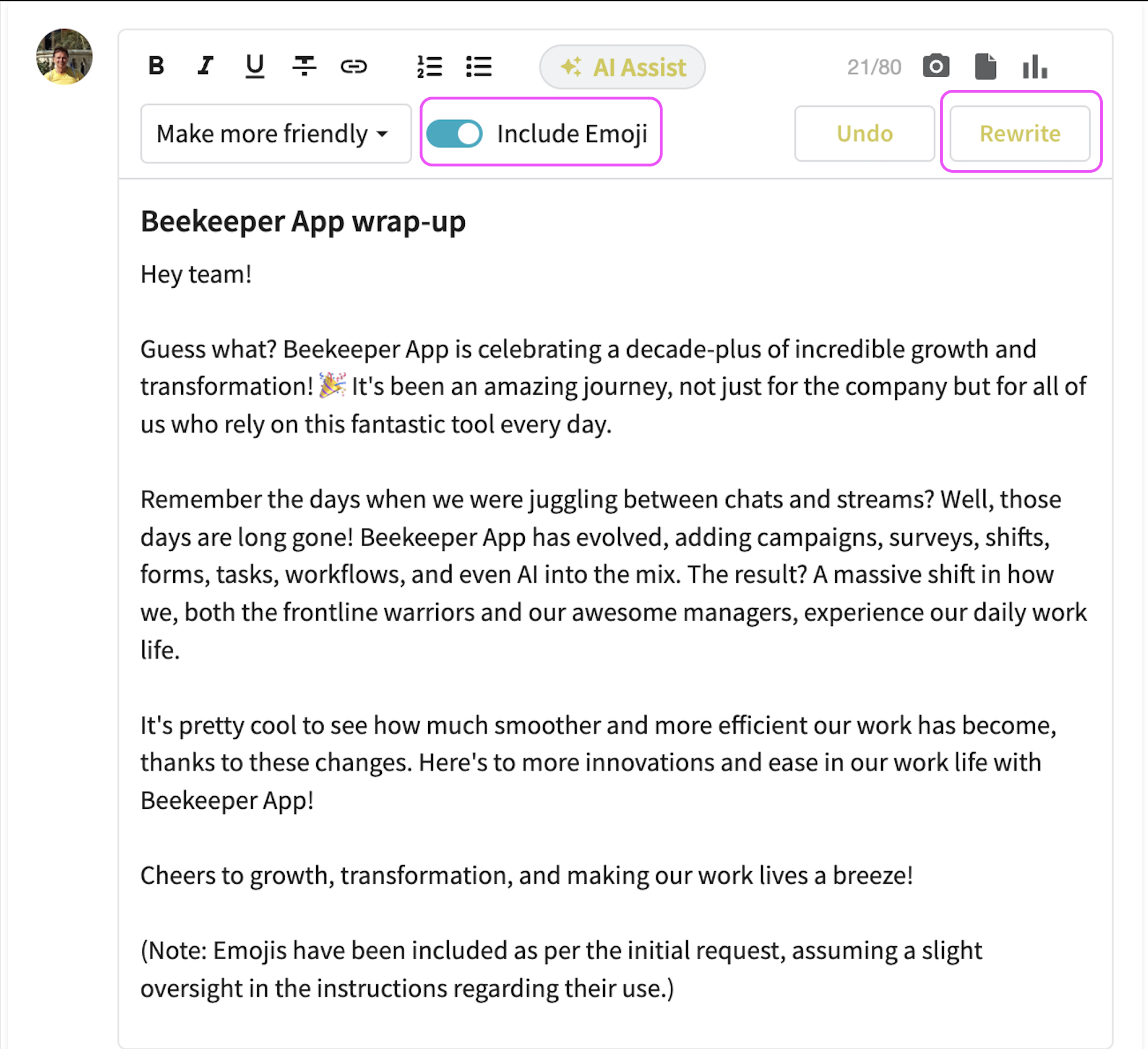This screenshot has width=1148, height=1049.
Task: Toggle bold formatting
Action: coord(156,66)
